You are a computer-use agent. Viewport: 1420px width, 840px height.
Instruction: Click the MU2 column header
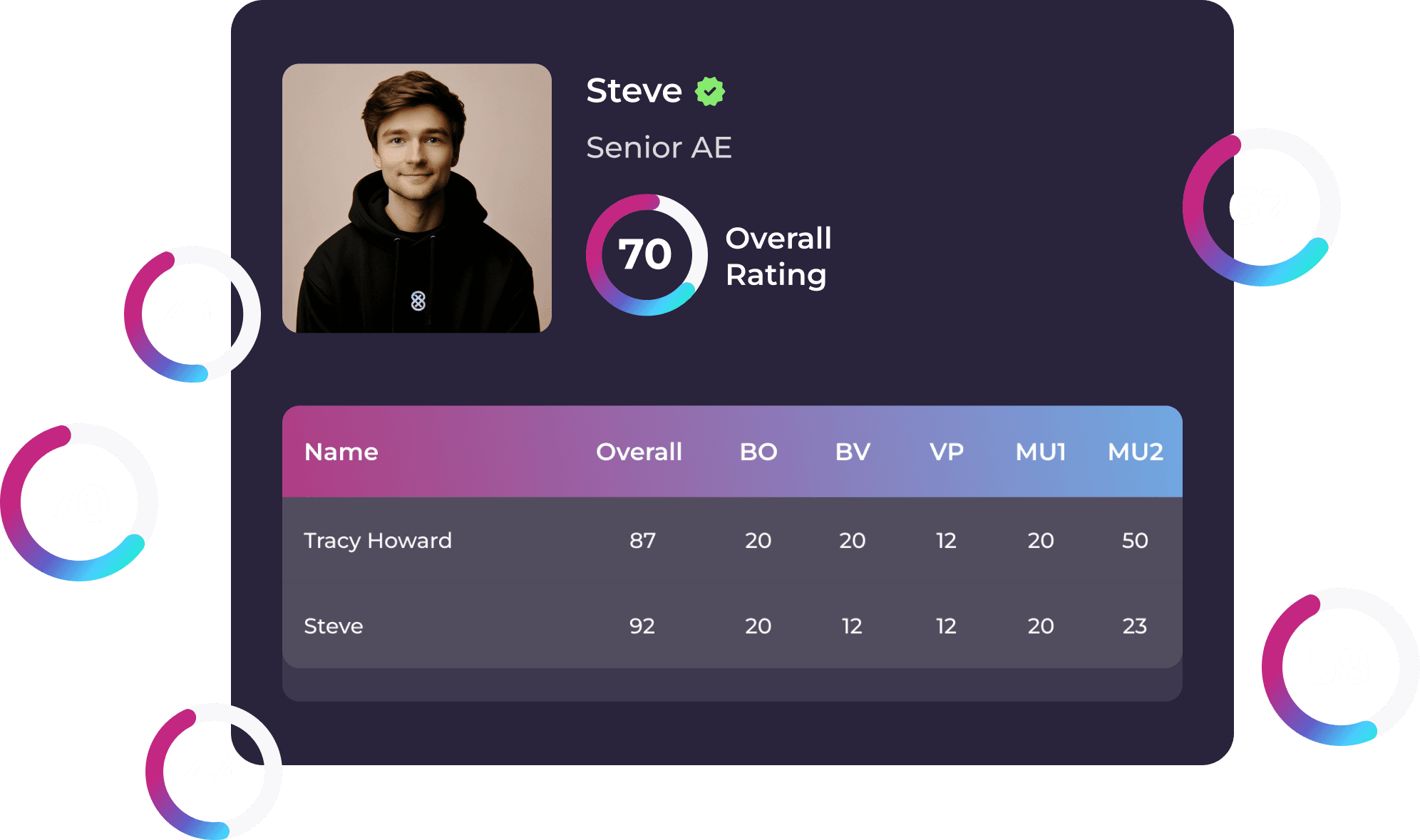pyautogui.click(x=1136, y=452)
